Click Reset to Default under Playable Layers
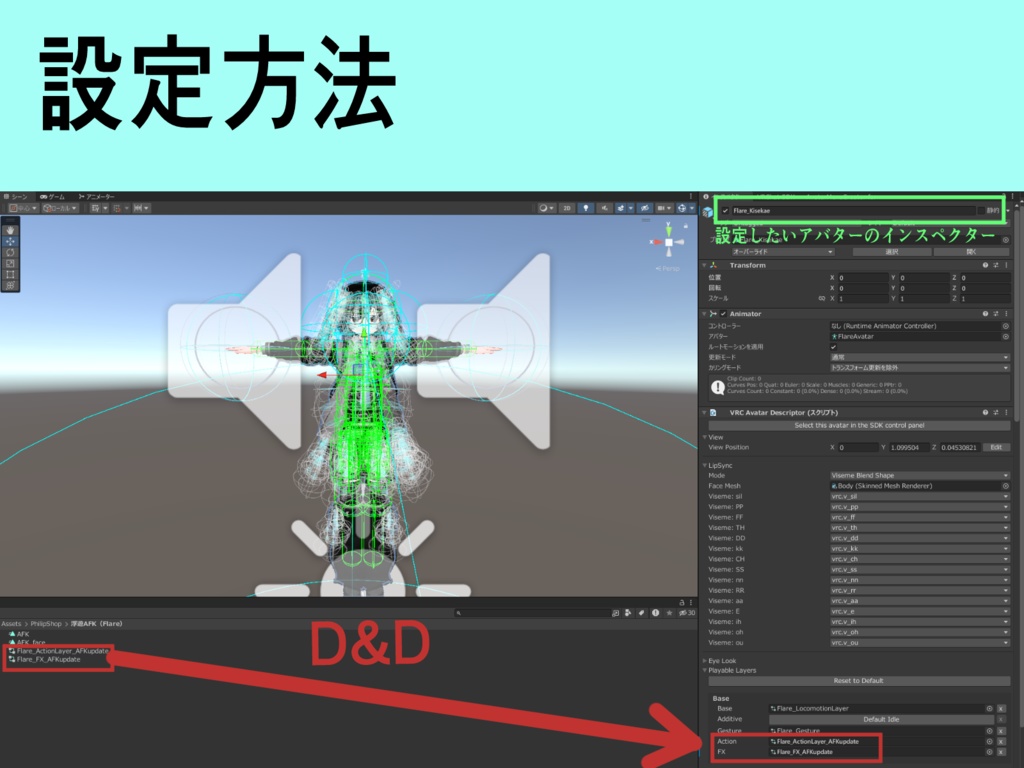The height and width of the screenshot is (768, 1024). tap(858, 681)
